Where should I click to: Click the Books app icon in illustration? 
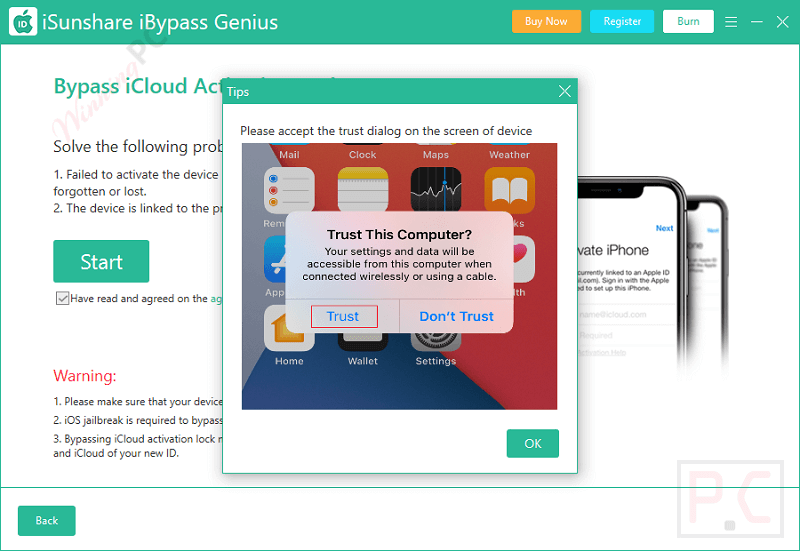click(x=510, y=189)
